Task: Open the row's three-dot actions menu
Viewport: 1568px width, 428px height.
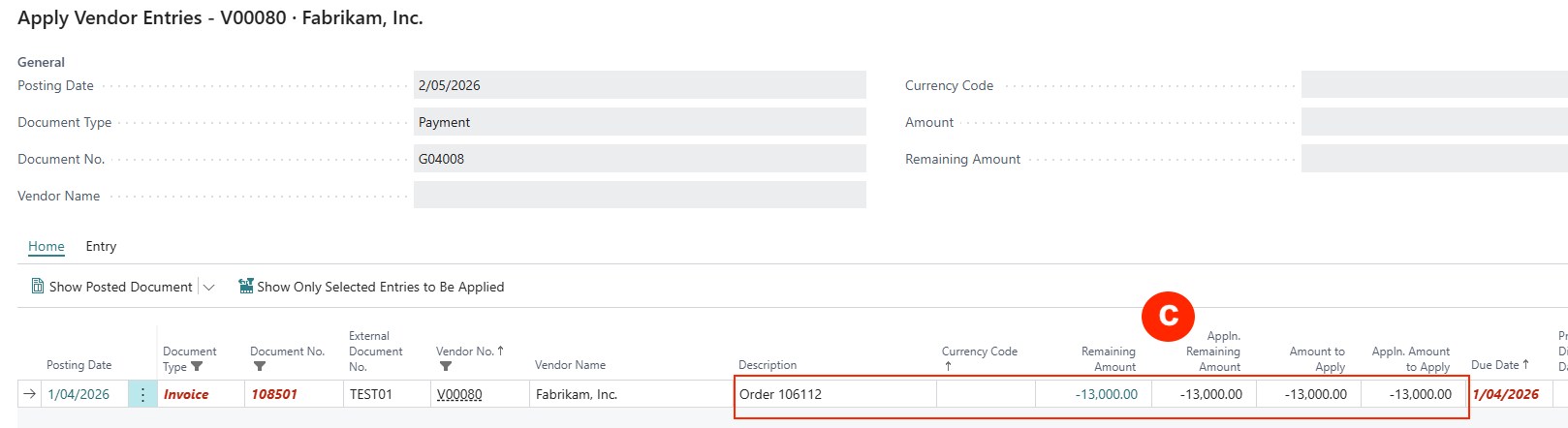Action: point(142,394)
